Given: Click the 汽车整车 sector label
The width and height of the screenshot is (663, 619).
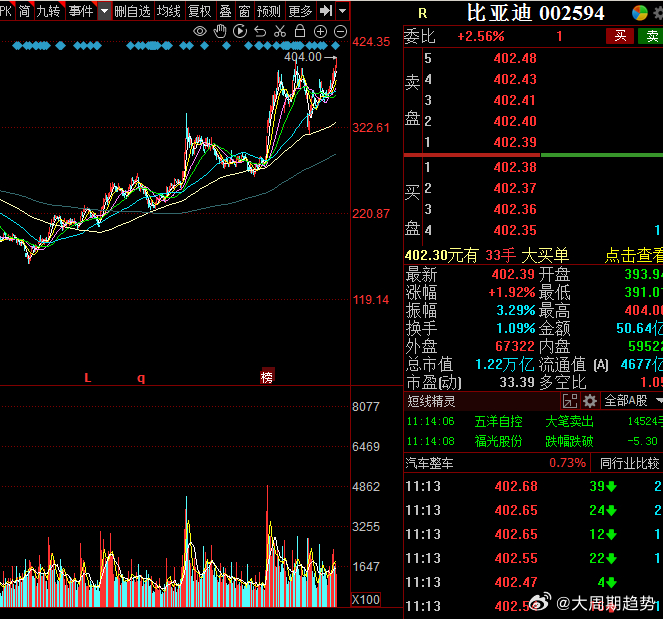Looking at the screenshot, I should 429,463.
